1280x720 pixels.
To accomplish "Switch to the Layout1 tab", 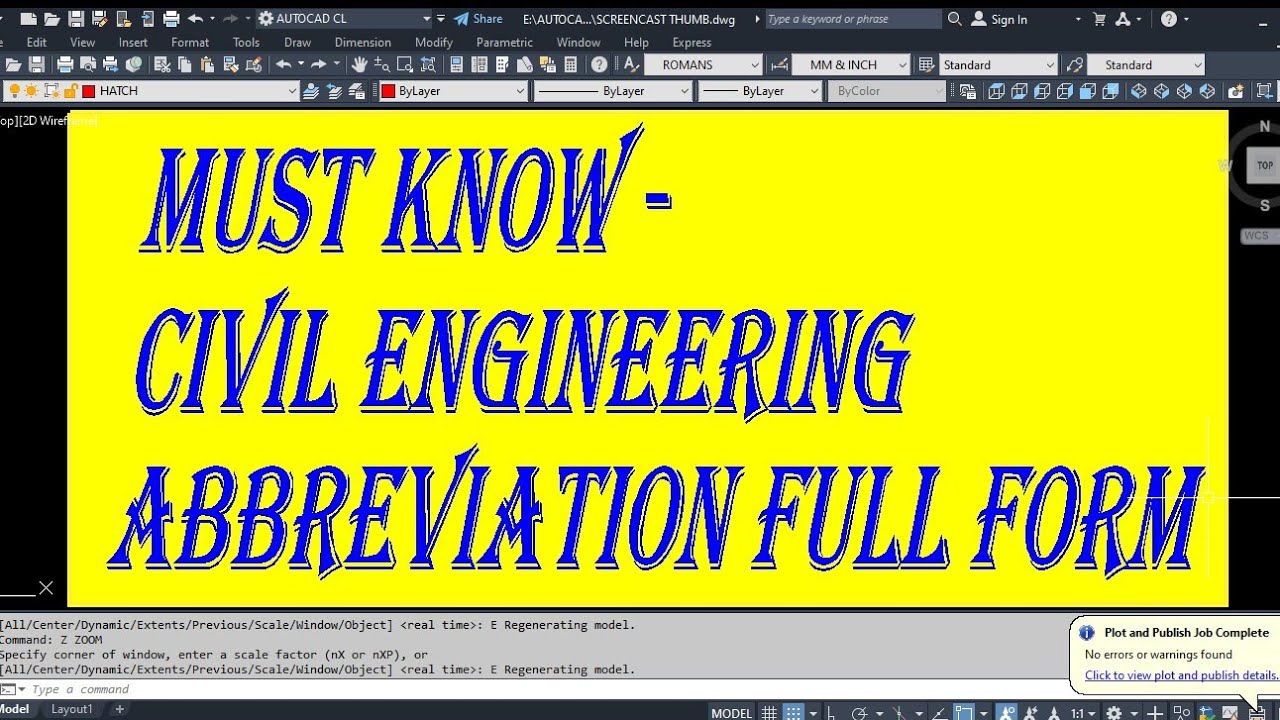I will (72, 709).
